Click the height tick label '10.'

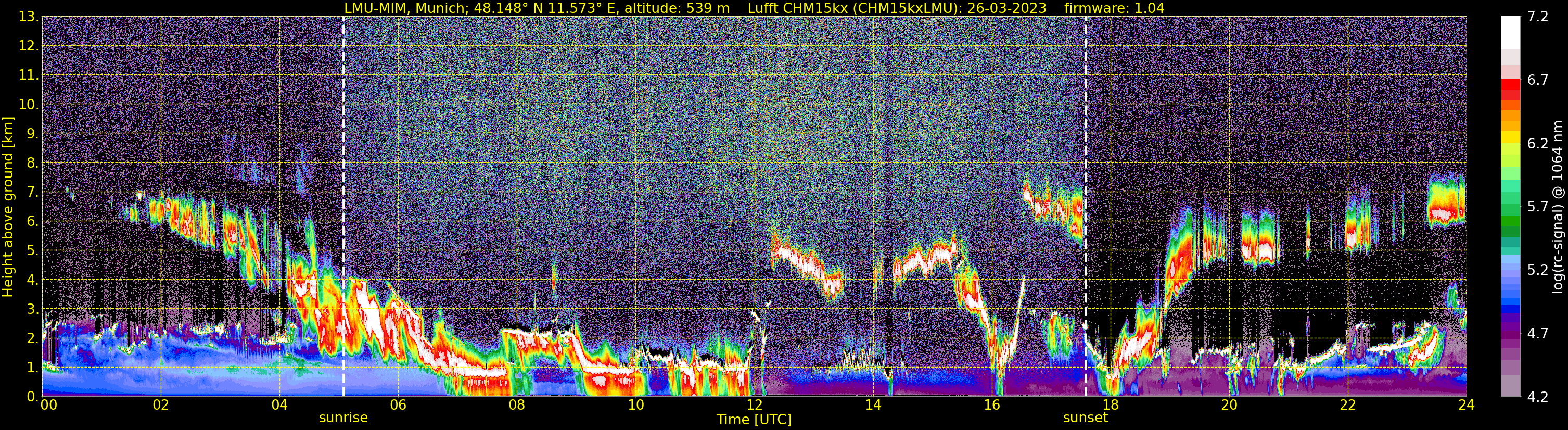(x=28, y=105)
